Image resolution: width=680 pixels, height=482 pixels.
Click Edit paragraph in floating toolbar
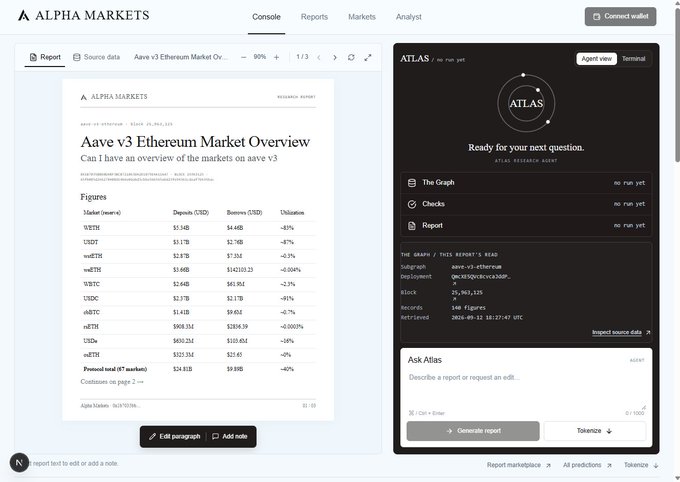point(175,436)
